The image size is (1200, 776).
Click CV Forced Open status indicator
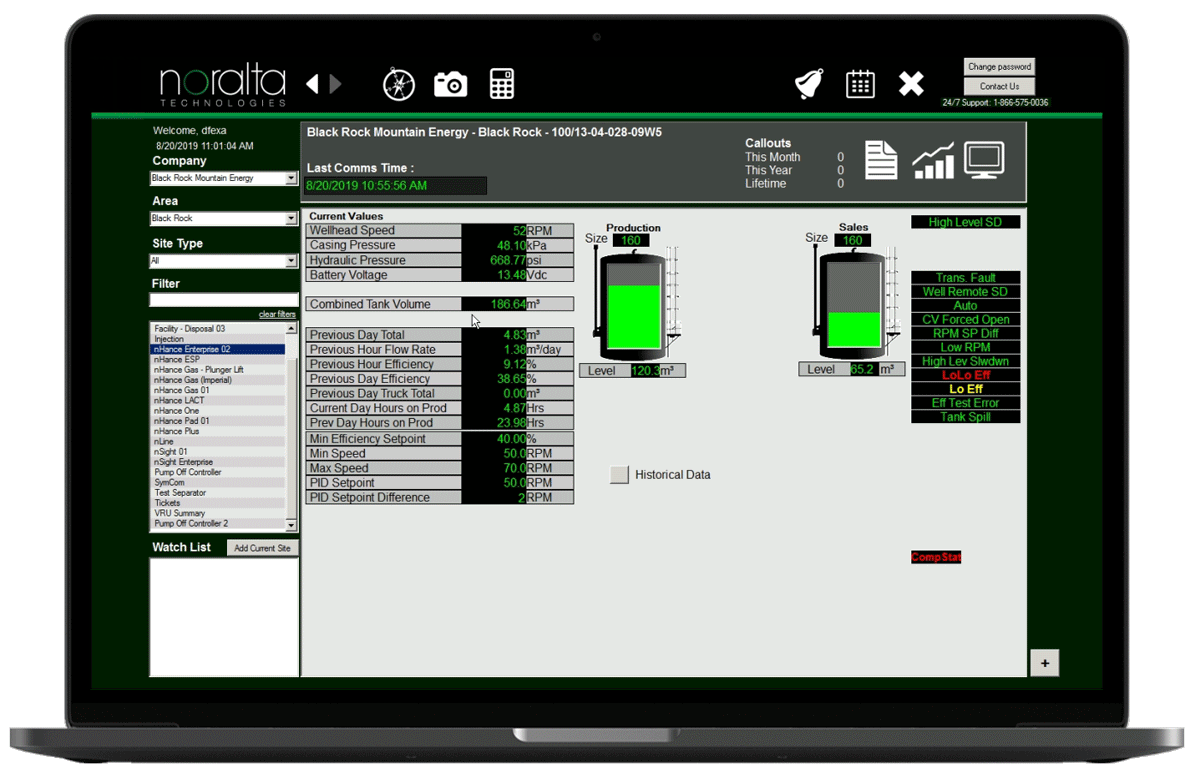pos(965,320)
